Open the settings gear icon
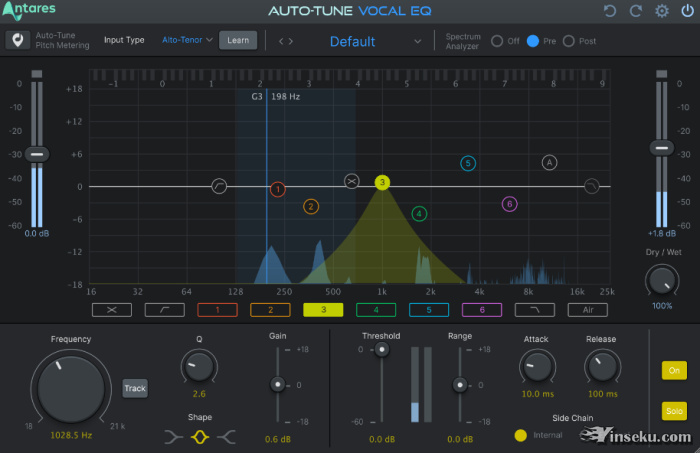The width and height of the screenshot is (700, 453). (x=661, y=12)
